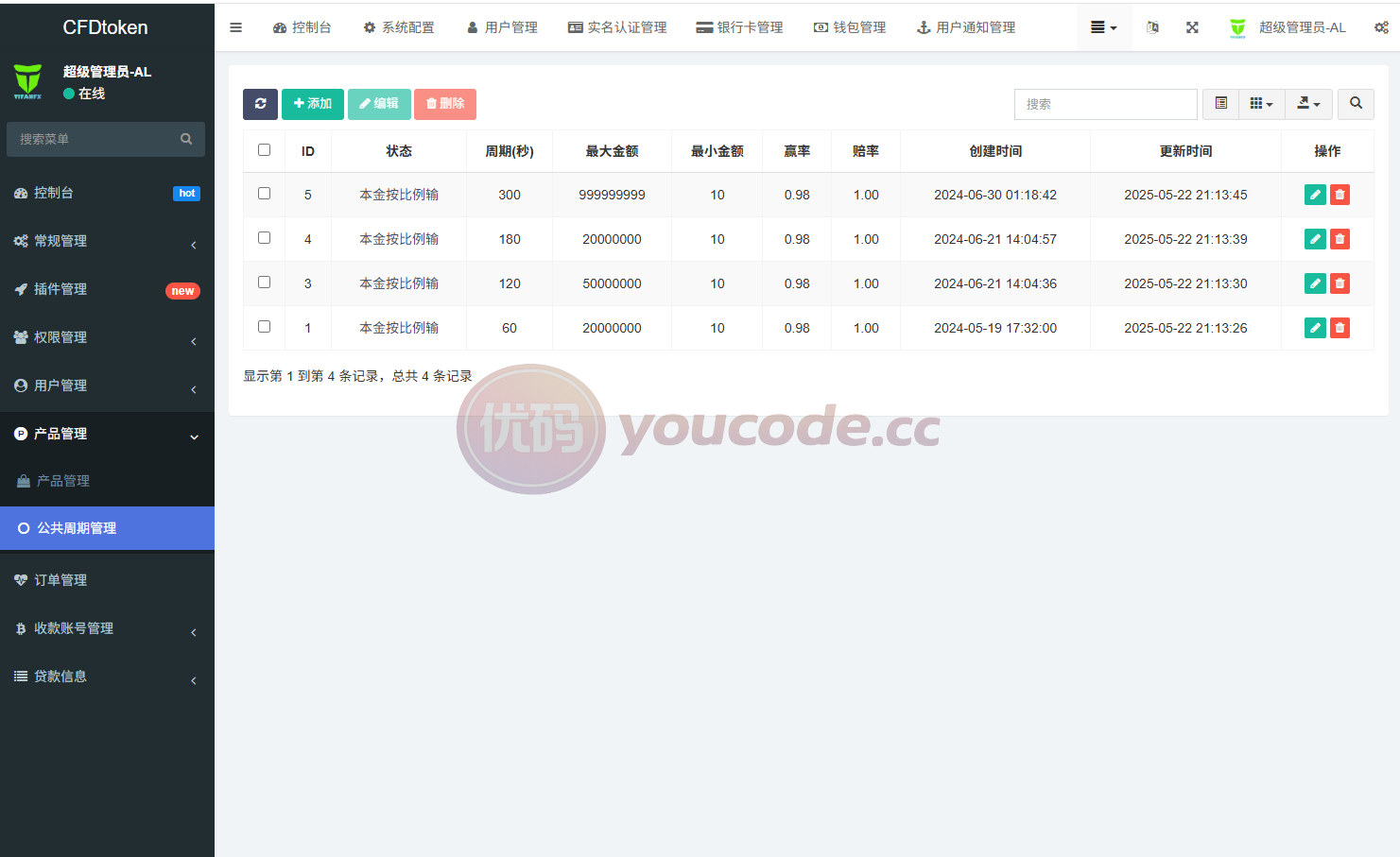Viewport: 1400px width, 857px height.
Task: Expand the 收款账号管理 sidebar menu
Action: [107, 628]
